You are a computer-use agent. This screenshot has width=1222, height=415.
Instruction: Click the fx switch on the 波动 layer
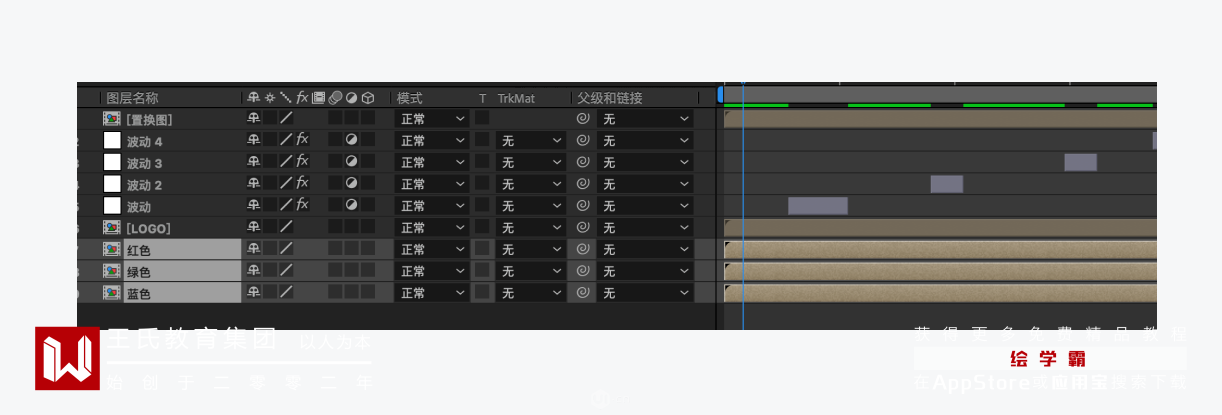(x=302, y=205)
